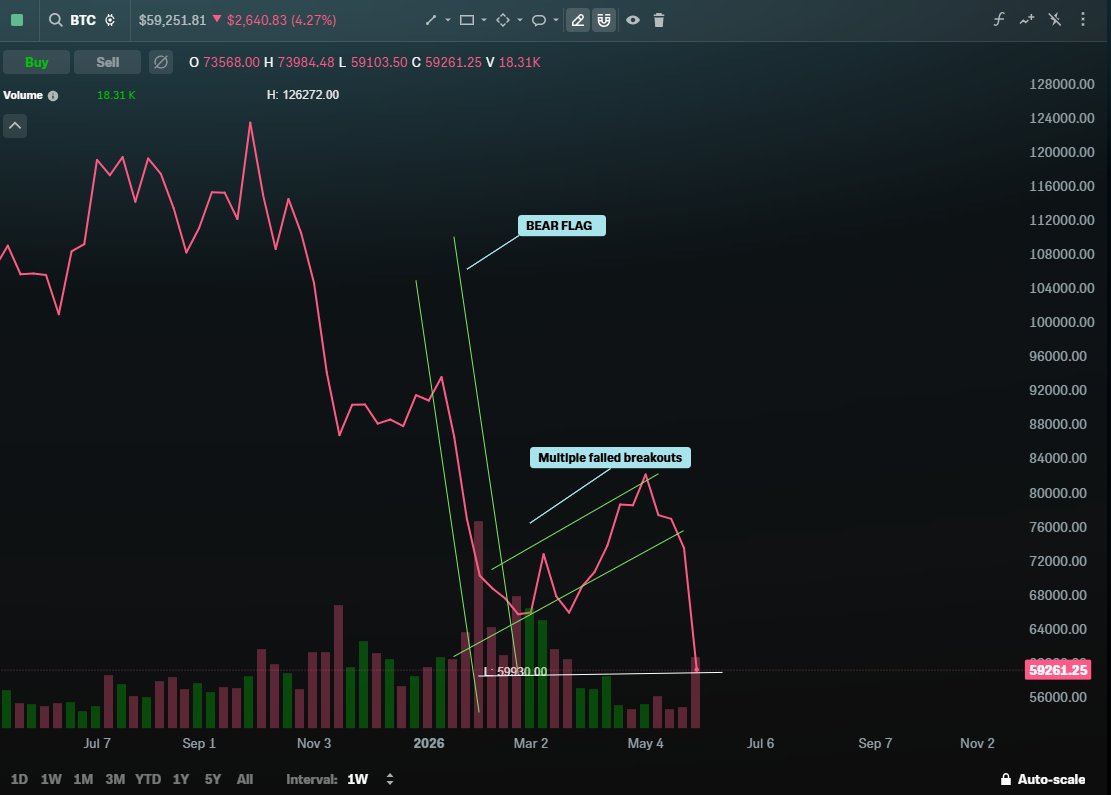
Task: Click the May 4 date axis label
Action: (645, 743)
